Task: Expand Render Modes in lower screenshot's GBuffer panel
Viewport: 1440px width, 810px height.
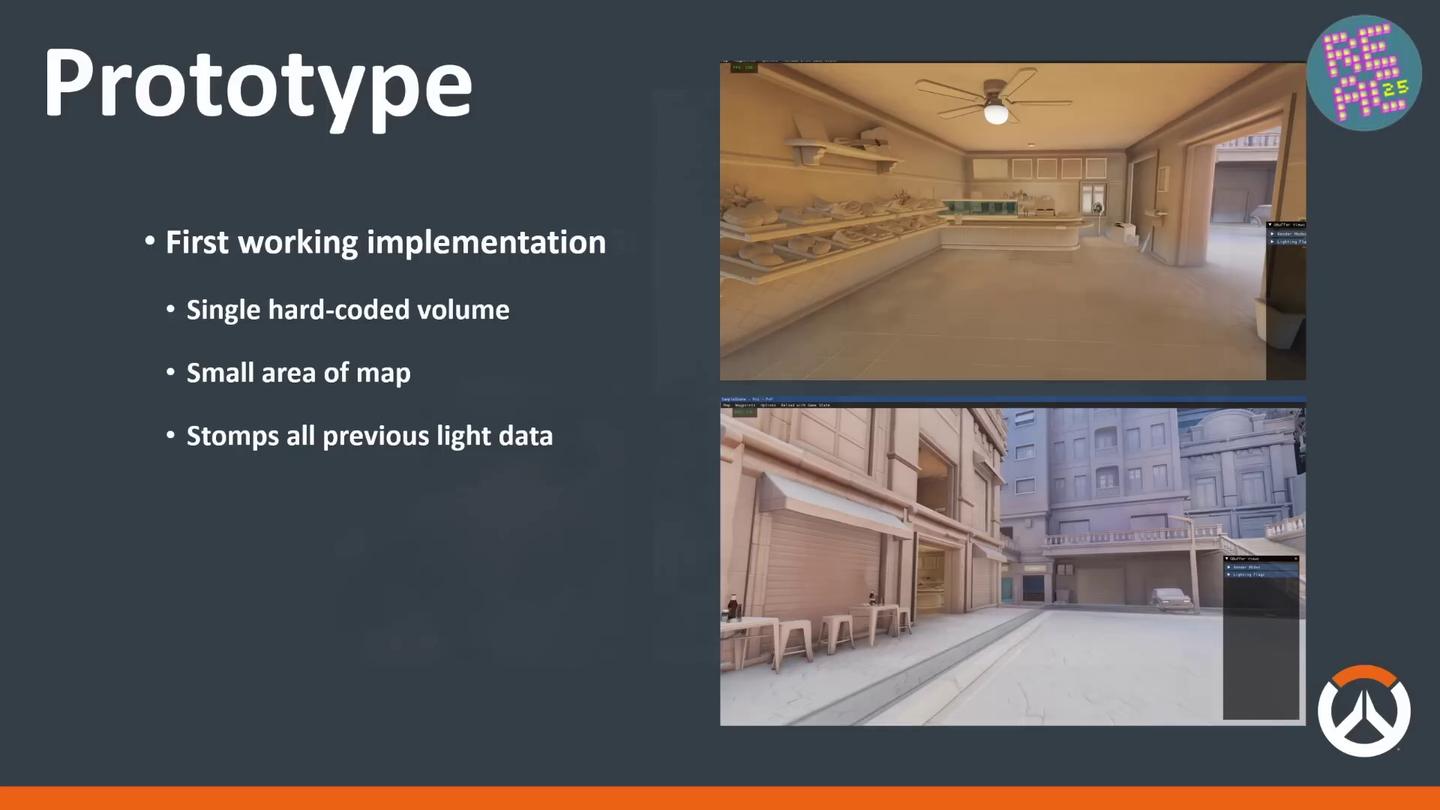Action: [x=1262, y=567]
